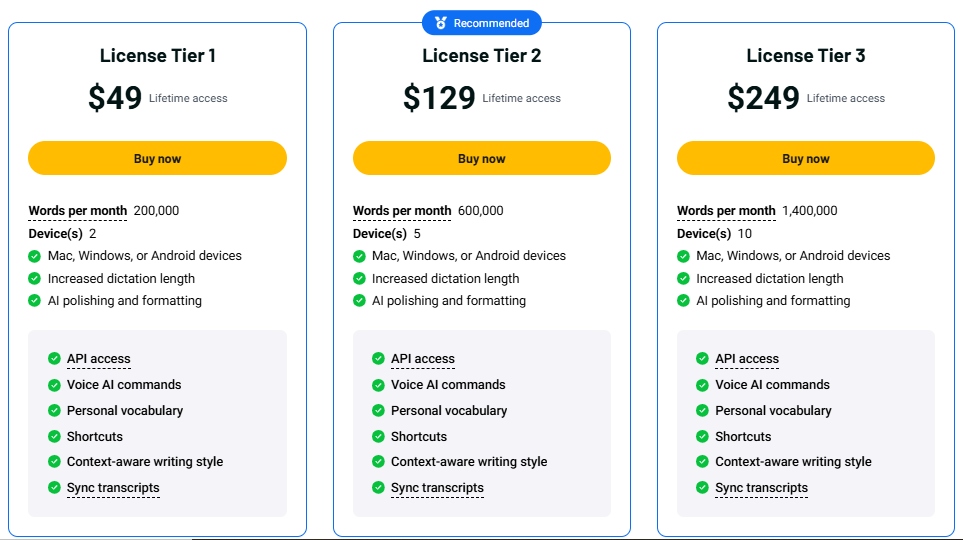Click Tier 2 Shortcuts checkmark icon
Image resolution: width=963 pixels, height=540 pixels.
tap(378, 436)
